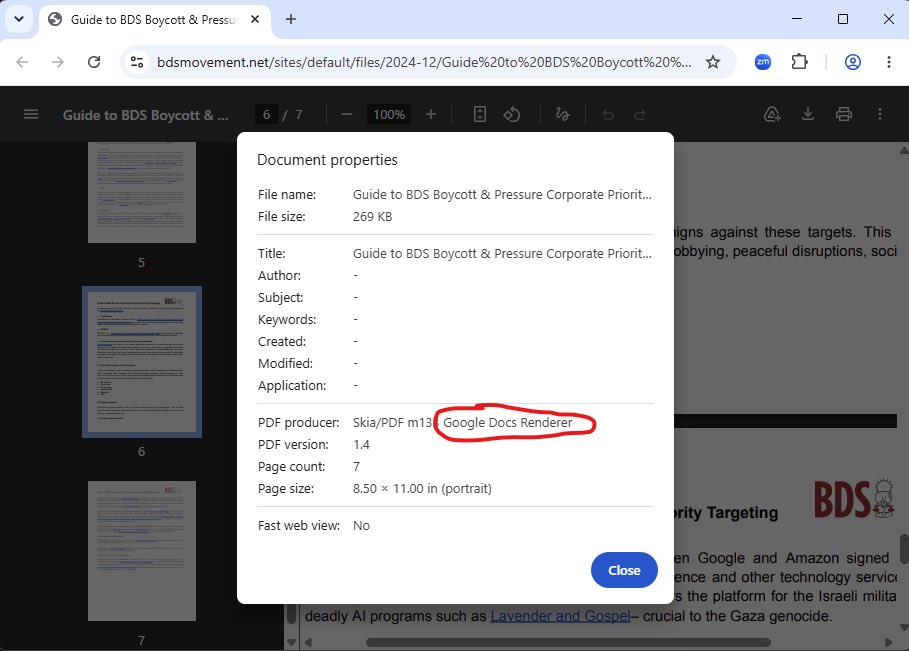The height and width of the screenshot is (651, 909).
Task: Open Chrome's three-dot menu
Action: (x=889, y=62)
